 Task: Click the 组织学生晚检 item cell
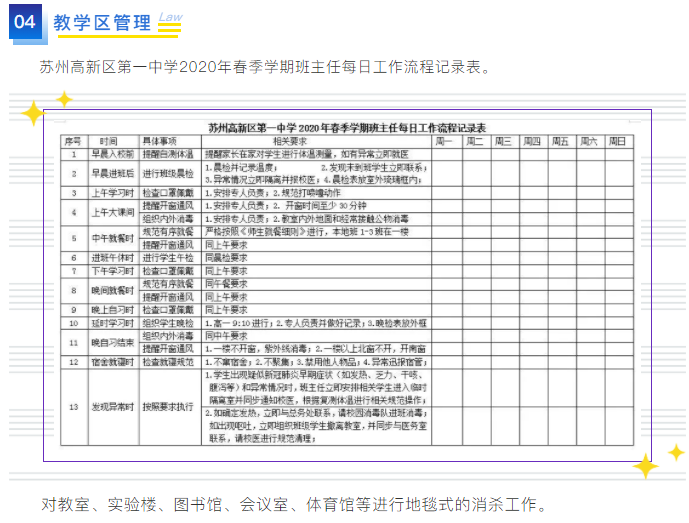tap(168, 323)
